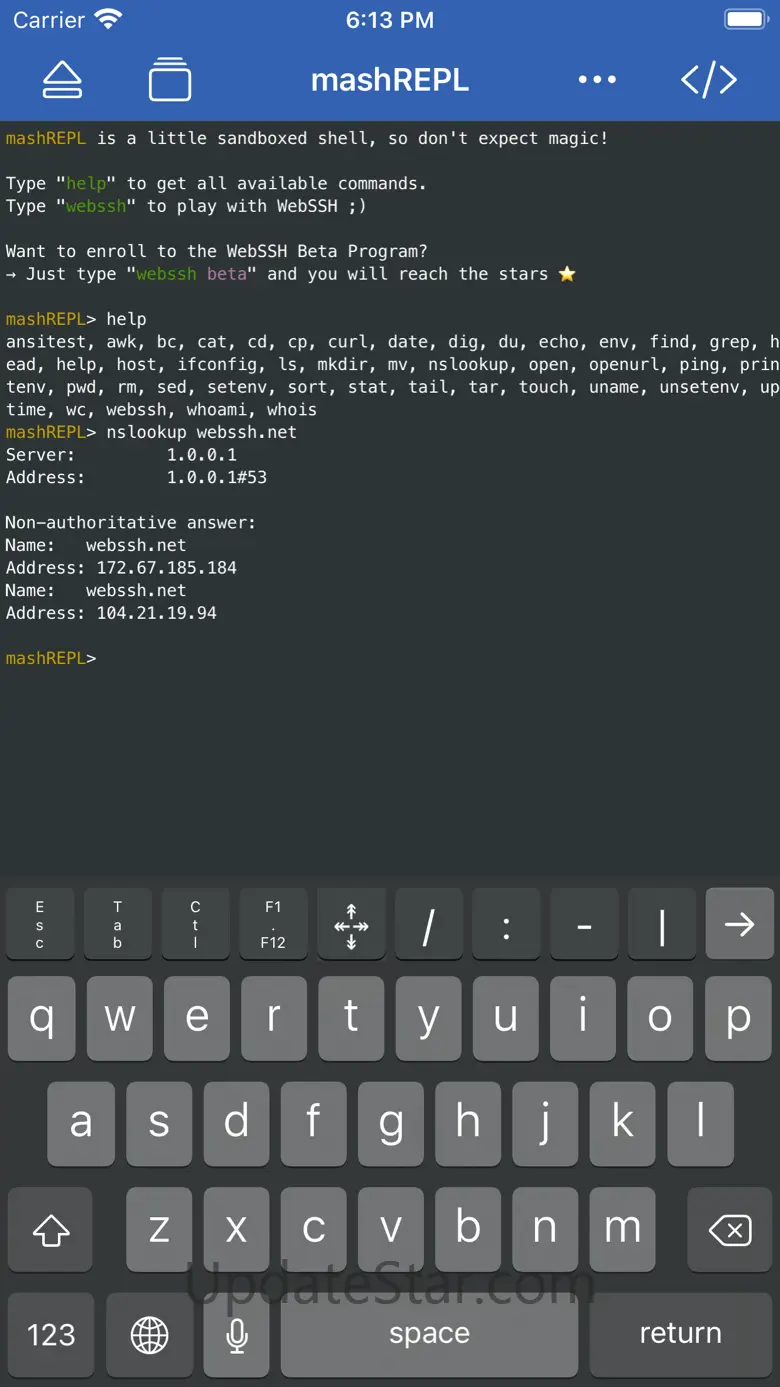Tap the empty mashREPL prompt line

point(51,658)
